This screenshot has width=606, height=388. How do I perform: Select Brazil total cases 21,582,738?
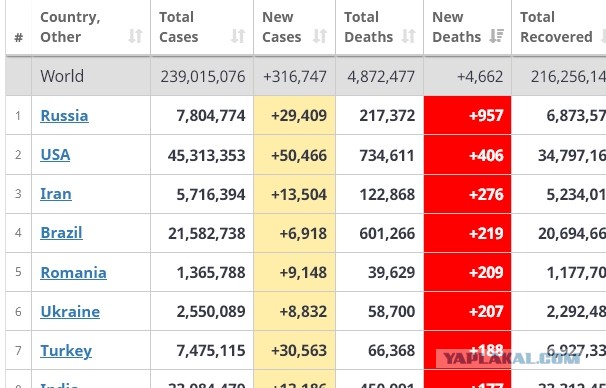207,233
